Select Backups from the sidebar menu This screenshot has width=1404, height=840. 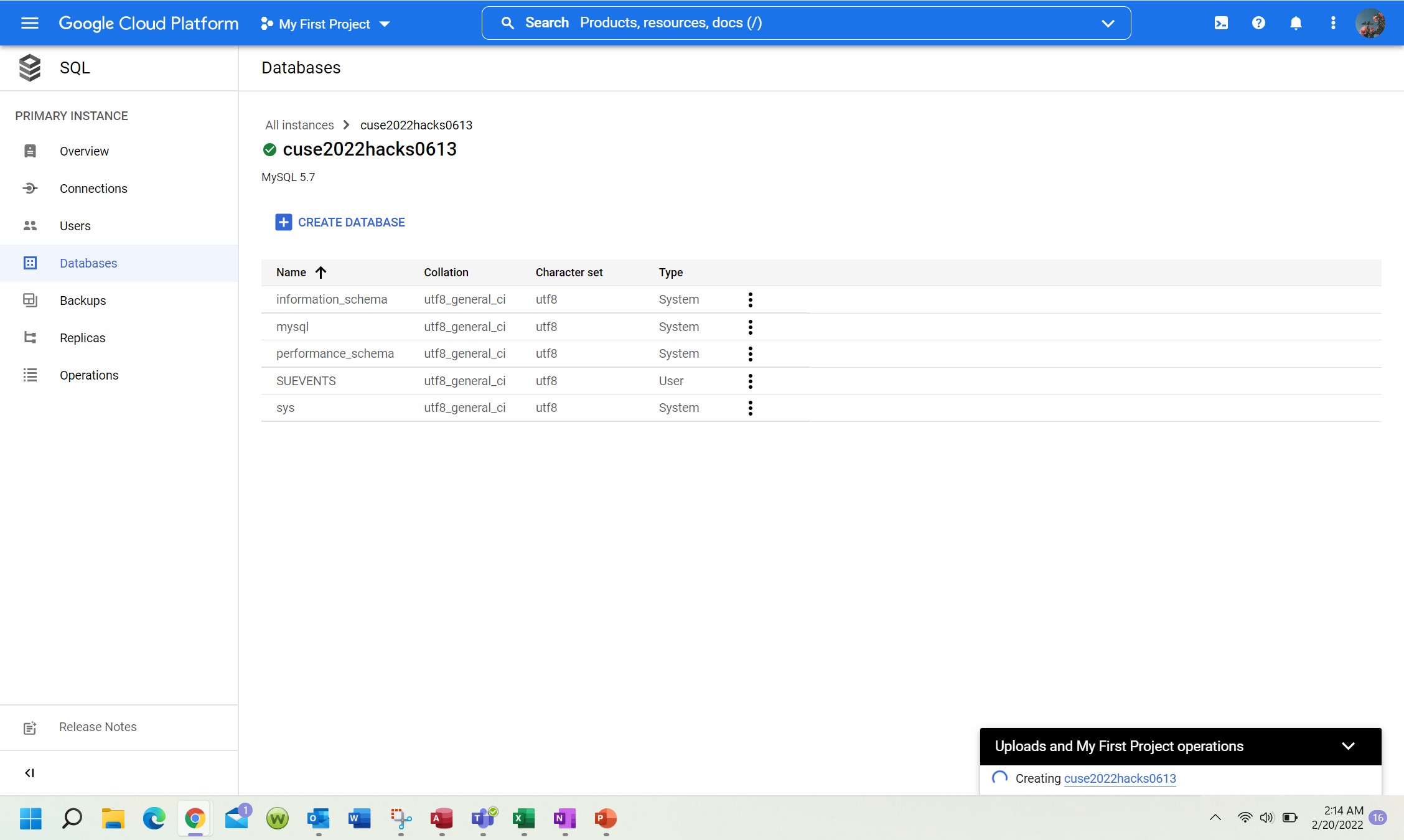click(83, 301)
